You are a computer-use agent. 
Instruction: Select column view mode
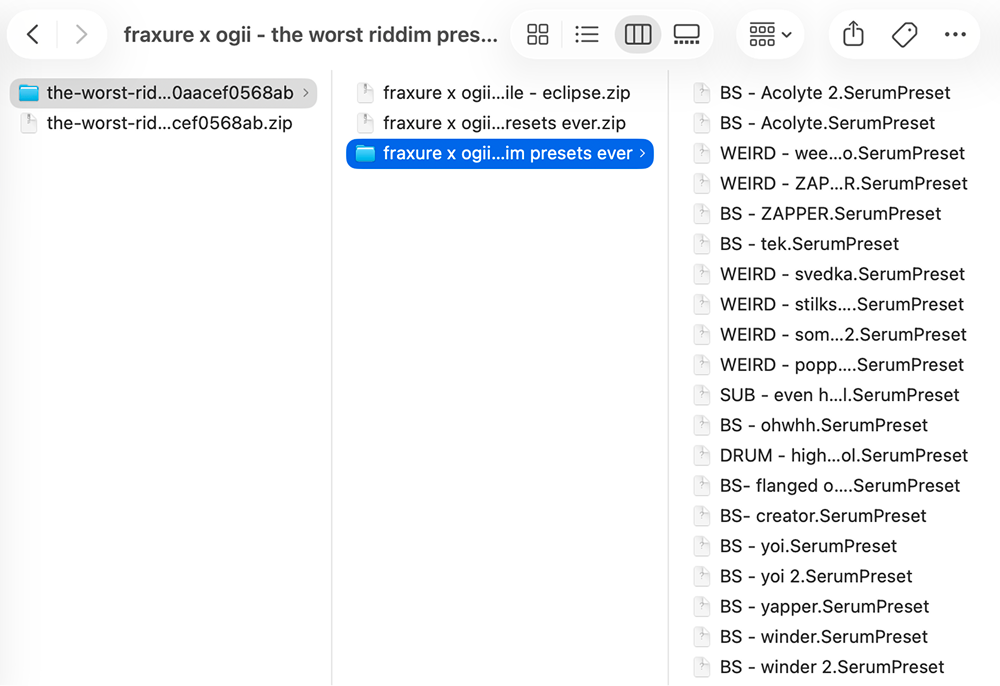click(x=638, y=34)
